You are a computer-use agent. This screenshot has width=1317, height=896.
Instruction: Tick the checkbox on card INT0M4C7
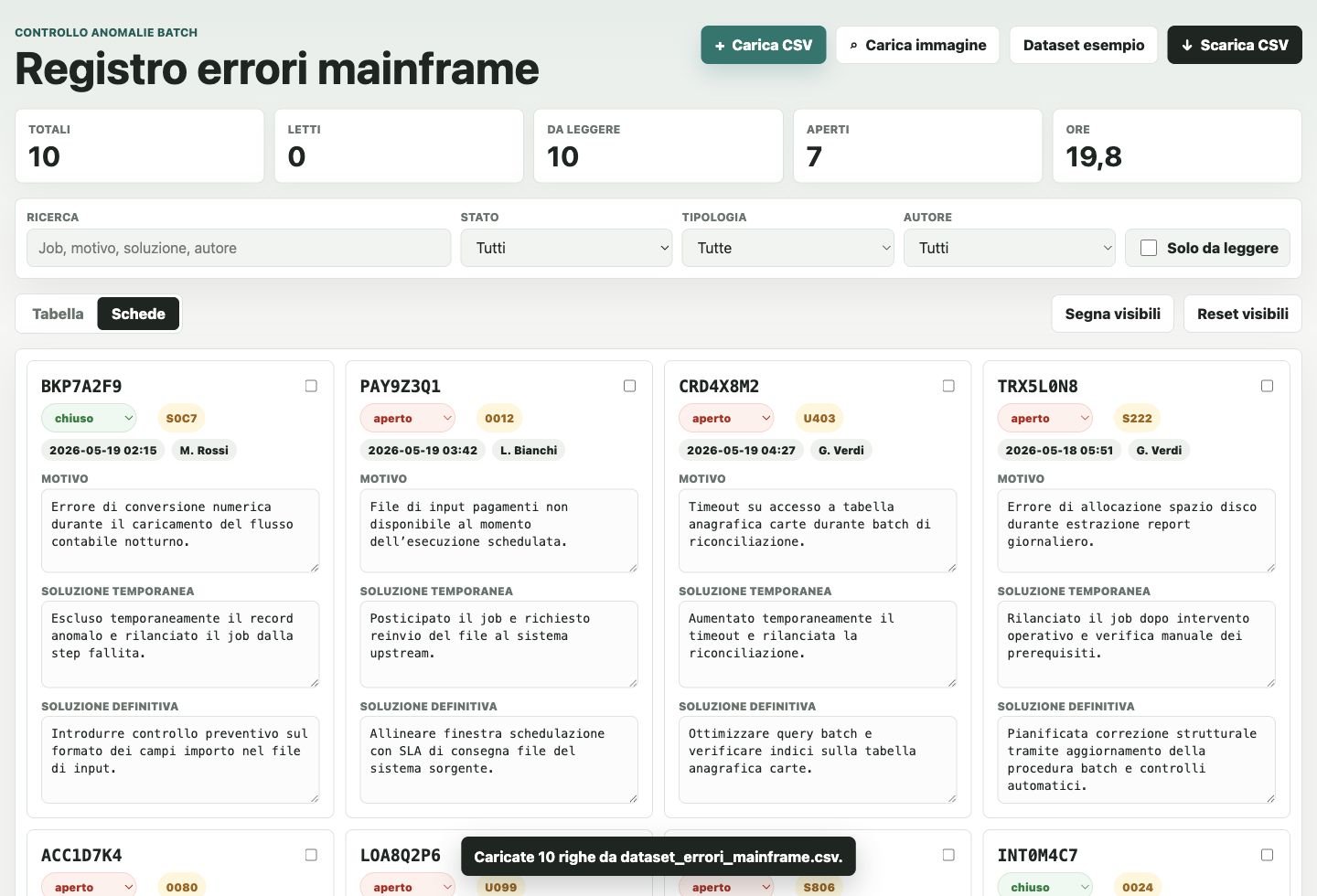tap(1267, 855)
